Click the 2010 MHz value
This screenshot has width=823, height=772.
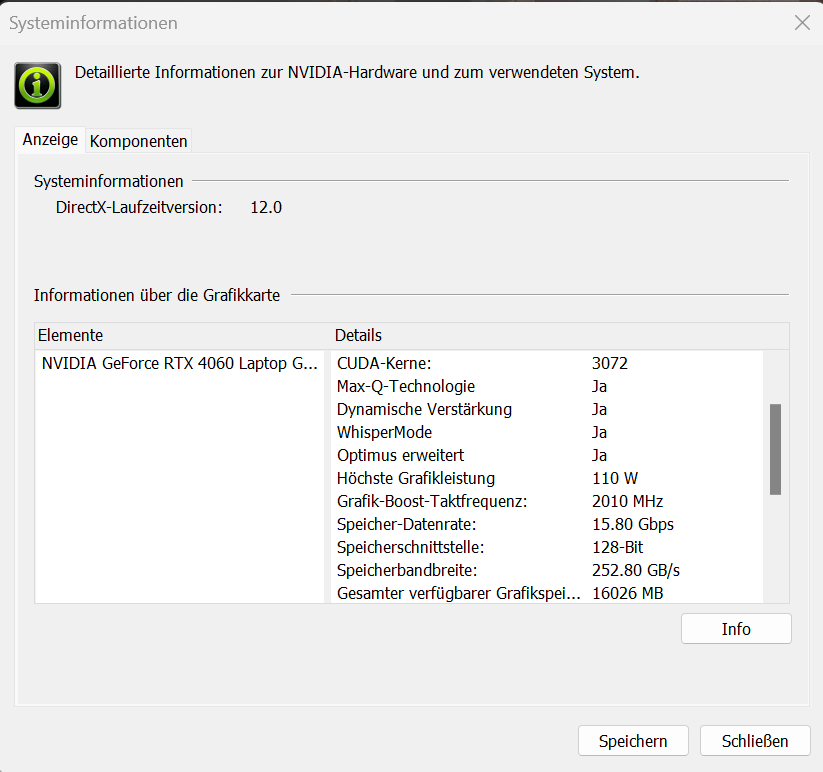tap(627, 502)
